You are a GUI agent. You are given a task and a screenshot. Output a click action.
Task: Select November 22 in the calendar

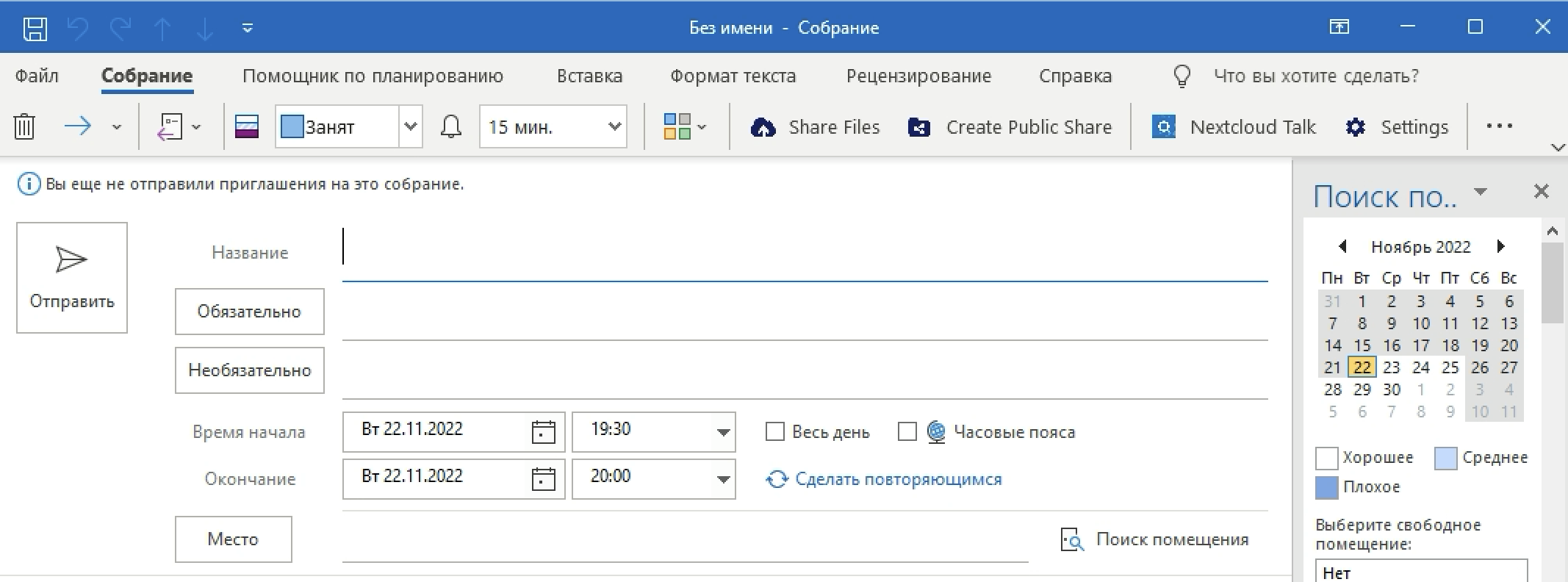click(x=1362, y=367)
